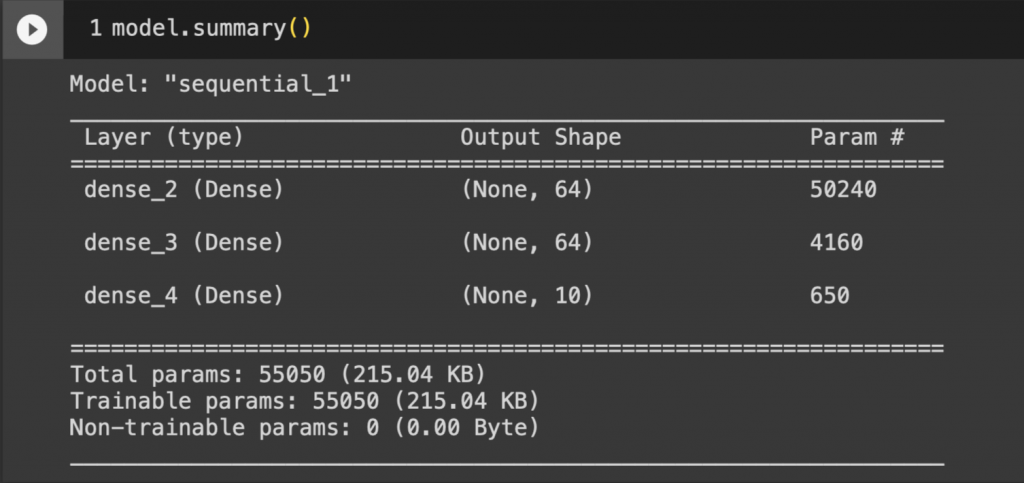Screen dimensions: 1024x483
Task: Click dense_2's (None, 64) output shape
Action: [x=527, y=189]
